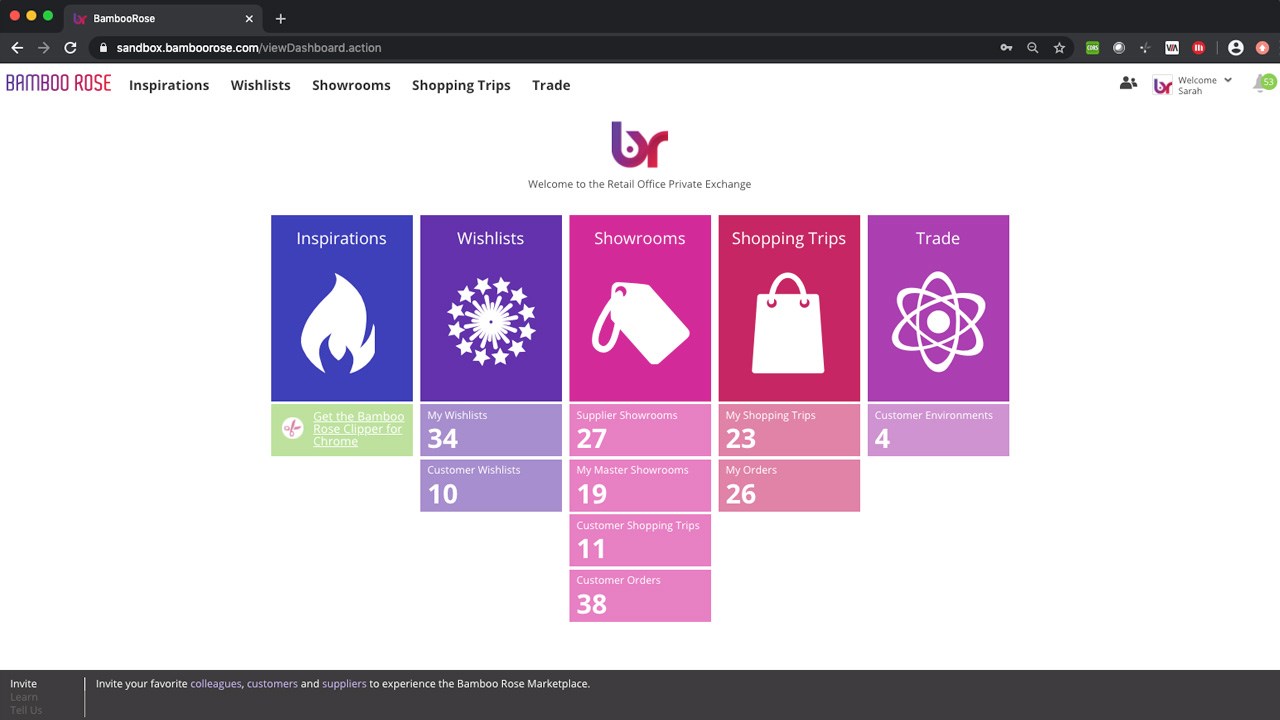Screen dimensions: 1280x720
Task: Click the Inspirations flame icon tile
Action: [341, 308]
